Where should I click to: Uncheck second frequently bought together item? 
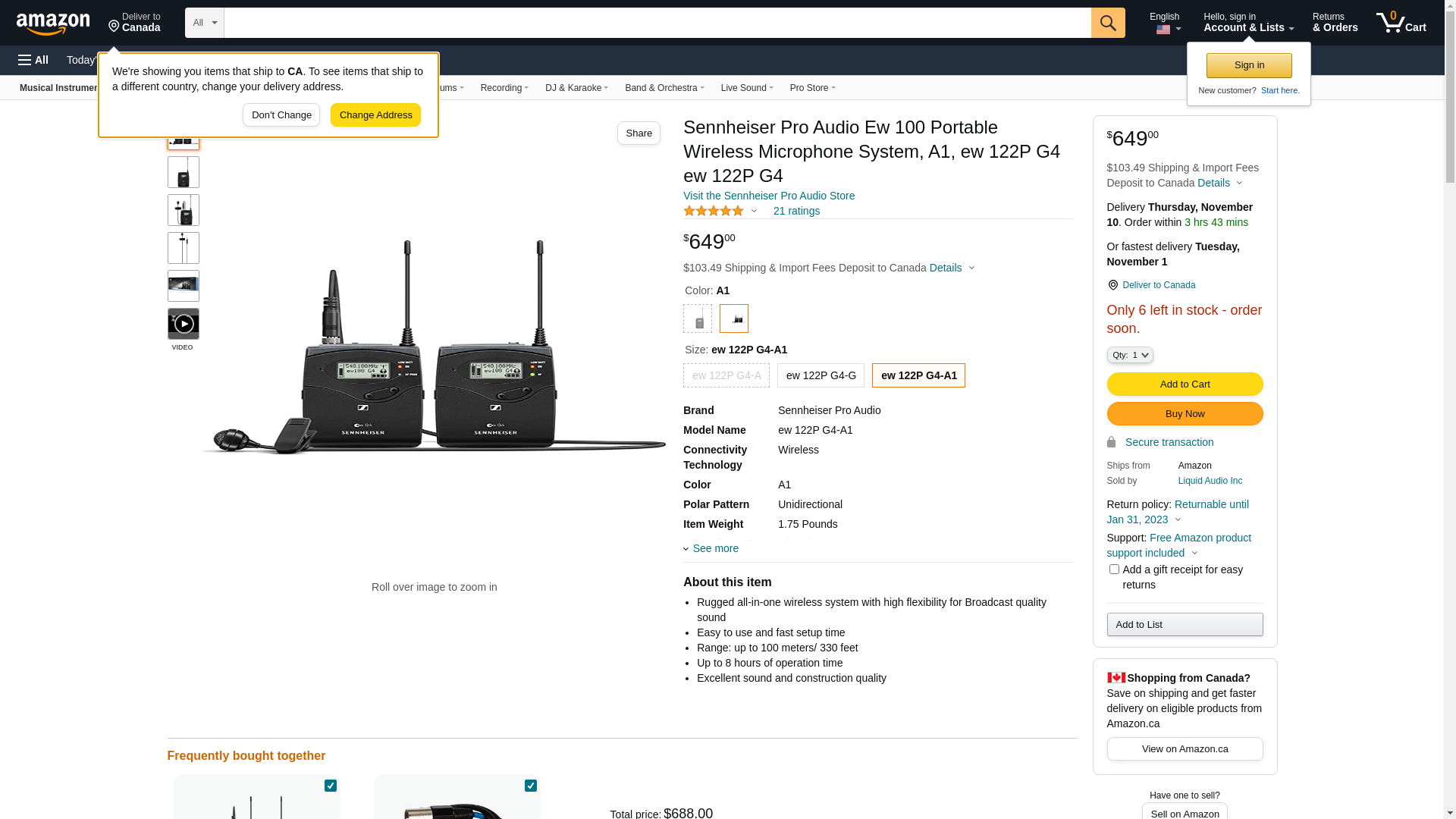[531, 786]
